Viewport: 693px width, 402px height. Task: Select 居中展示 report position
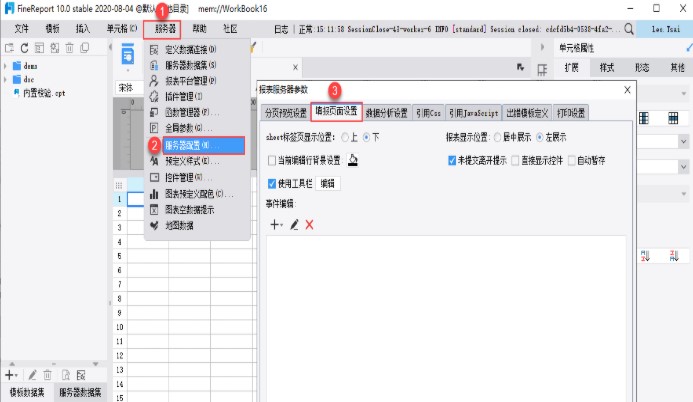pyautogui.click(x=498, y=137)
